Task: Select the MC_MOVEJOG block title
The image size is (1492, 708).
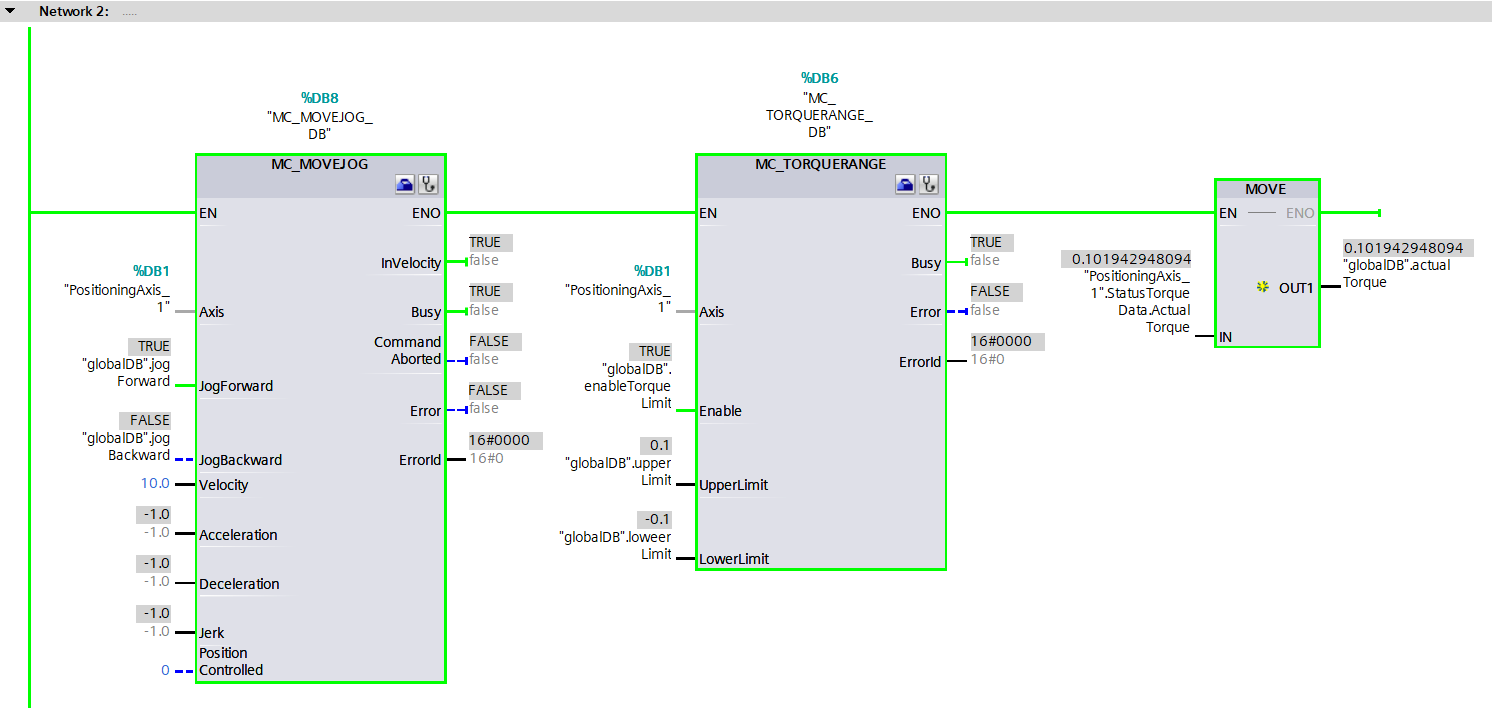Action: click(x=320, y=163)
